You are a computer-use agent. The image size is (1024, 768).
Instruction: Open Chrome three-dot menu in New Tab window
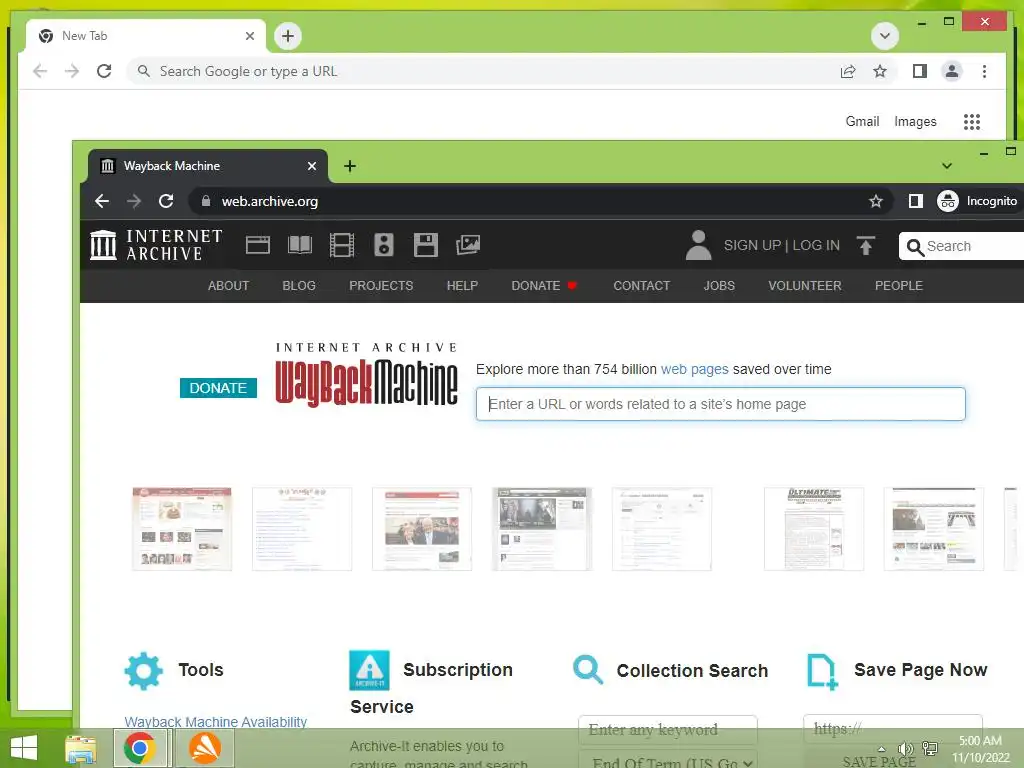(984, 71)
